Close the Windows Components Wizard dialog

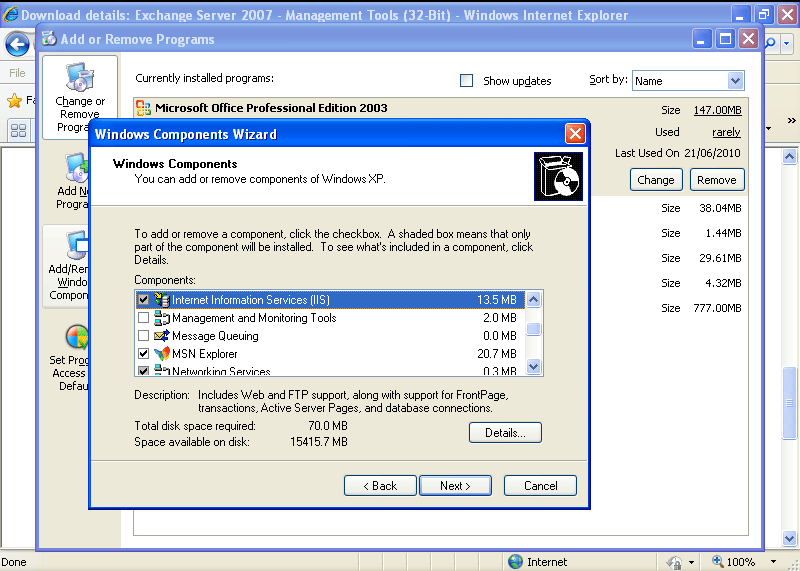(x=575, y=134)
